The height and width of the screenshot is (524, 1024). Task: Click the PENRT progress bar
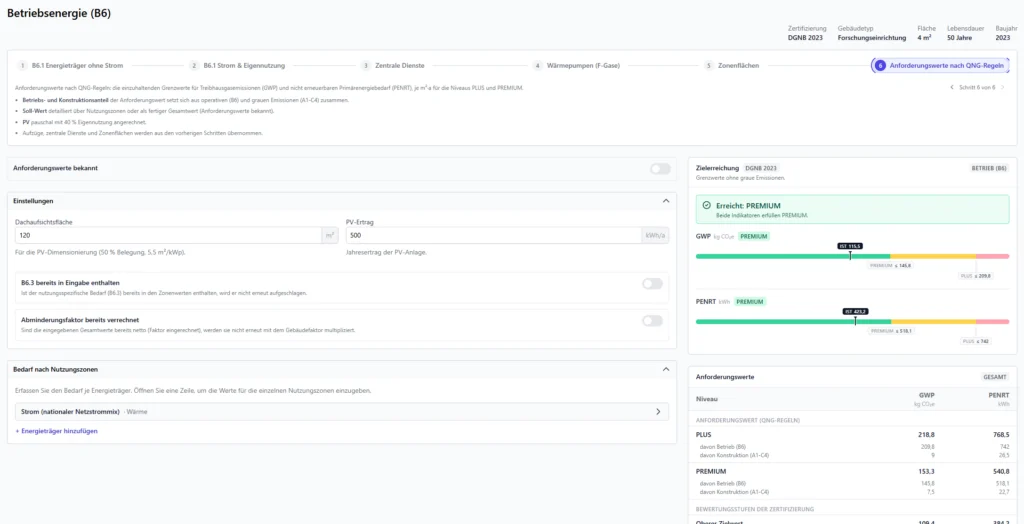(852, 321)
